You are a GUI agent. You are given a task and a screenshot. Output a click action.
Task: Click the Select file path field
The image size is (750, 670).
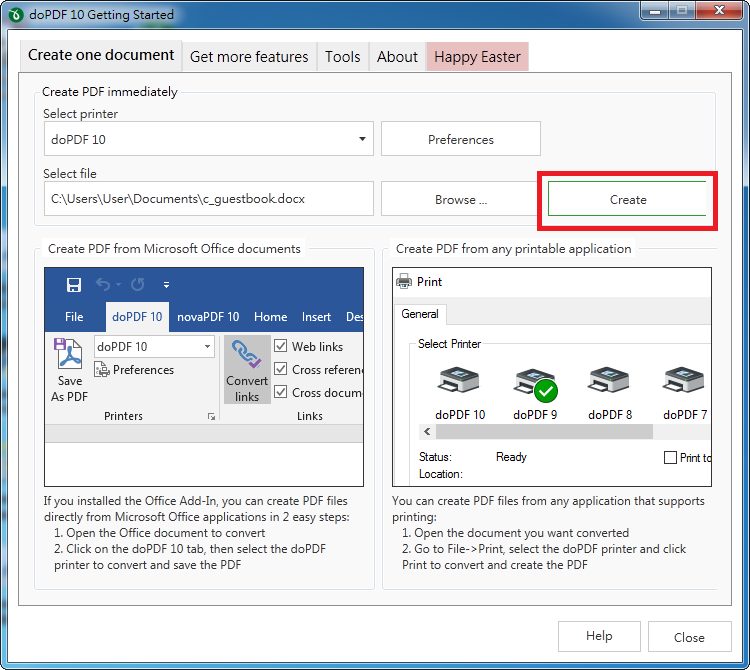[209, 198]
